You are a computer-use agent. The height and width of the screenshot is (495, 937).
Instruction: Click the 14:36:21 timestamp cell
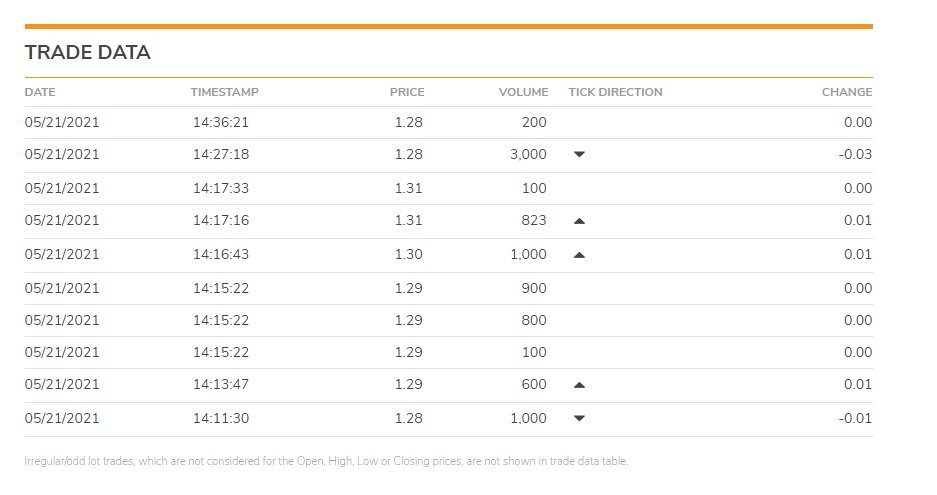(x=221, y=123)
